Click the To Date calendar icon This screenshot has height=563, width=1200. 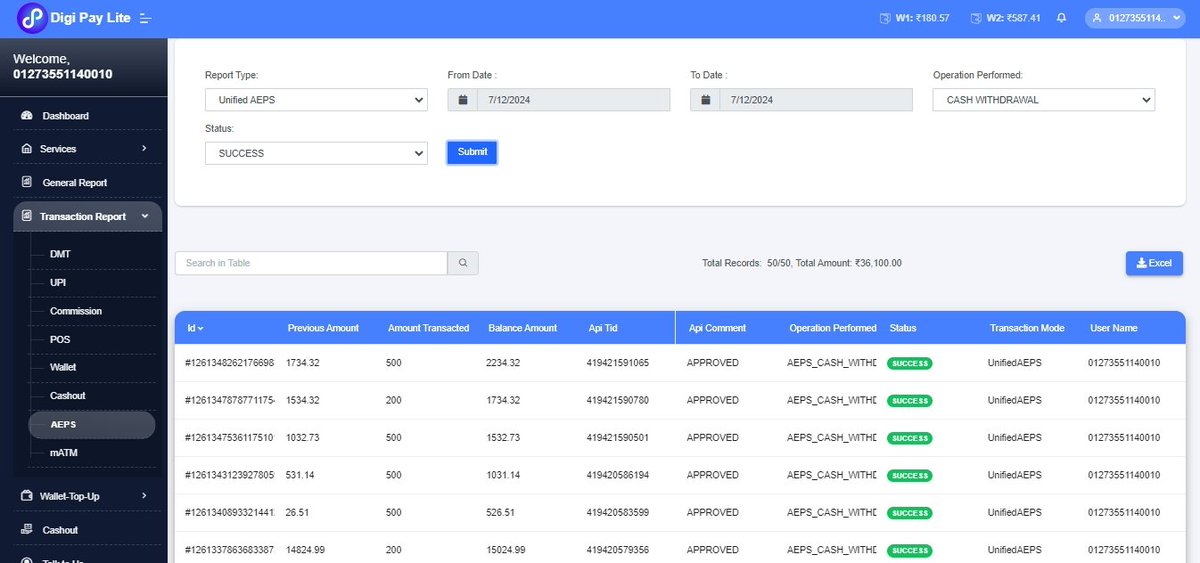point(705,100)
